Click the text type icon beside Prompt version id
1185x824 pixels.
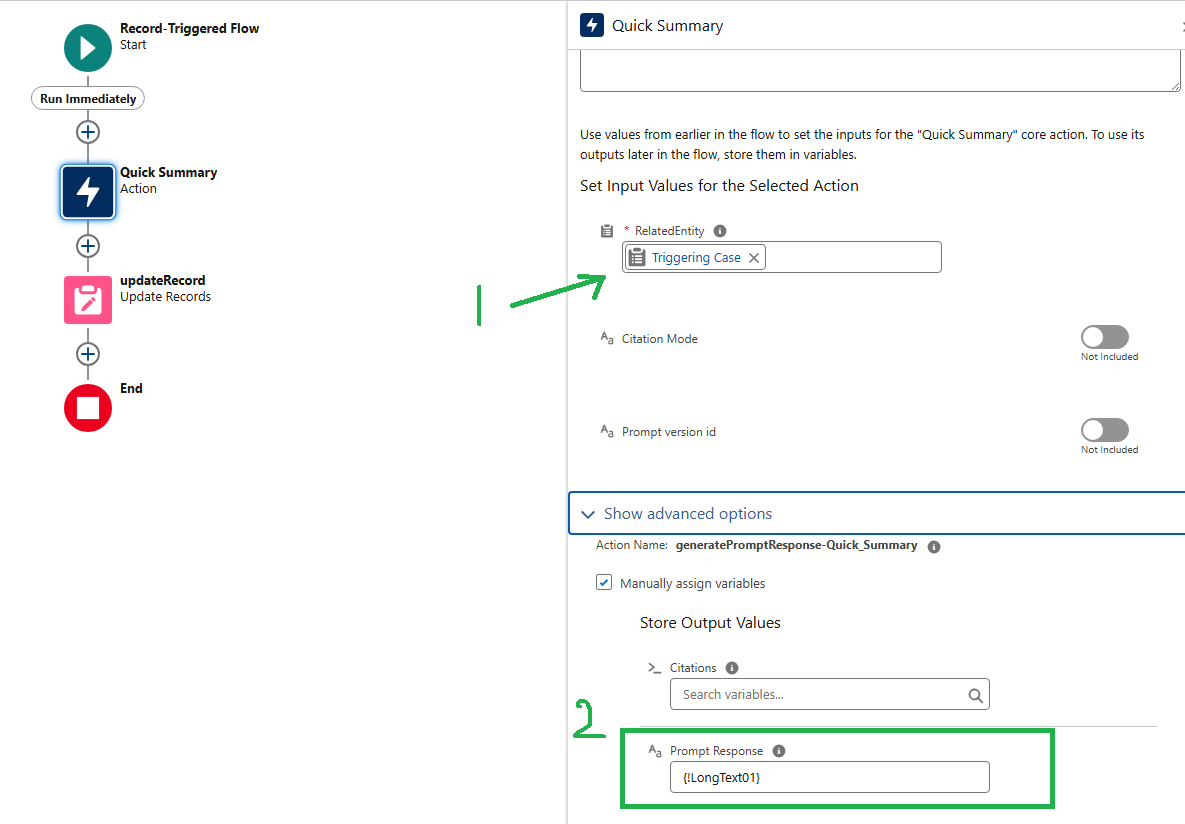tap(607, 431)
